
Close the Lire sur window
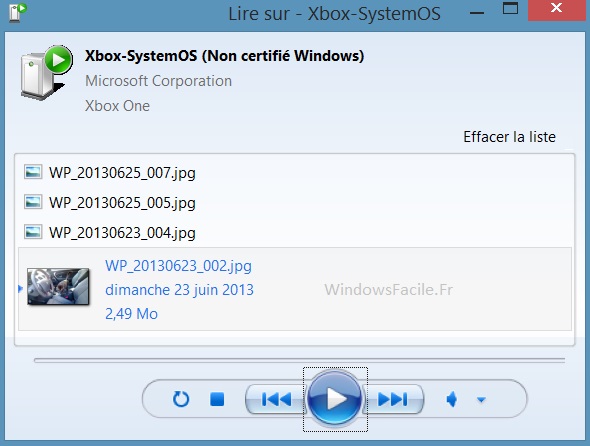(556, 10)
